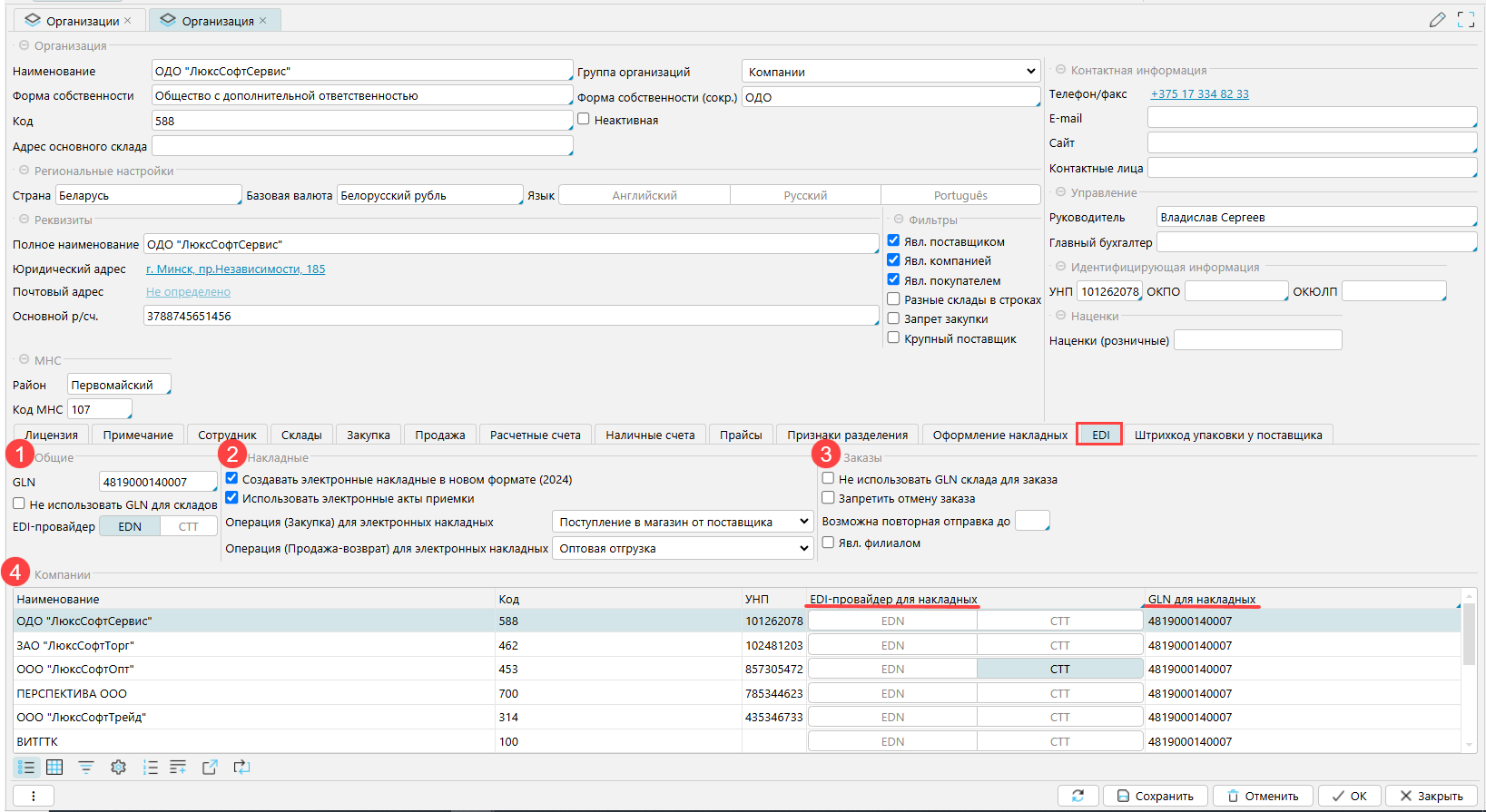Click the pencil edit icon at top right
This screenshot has height=812, width=1486.
tap(1437, 20)
